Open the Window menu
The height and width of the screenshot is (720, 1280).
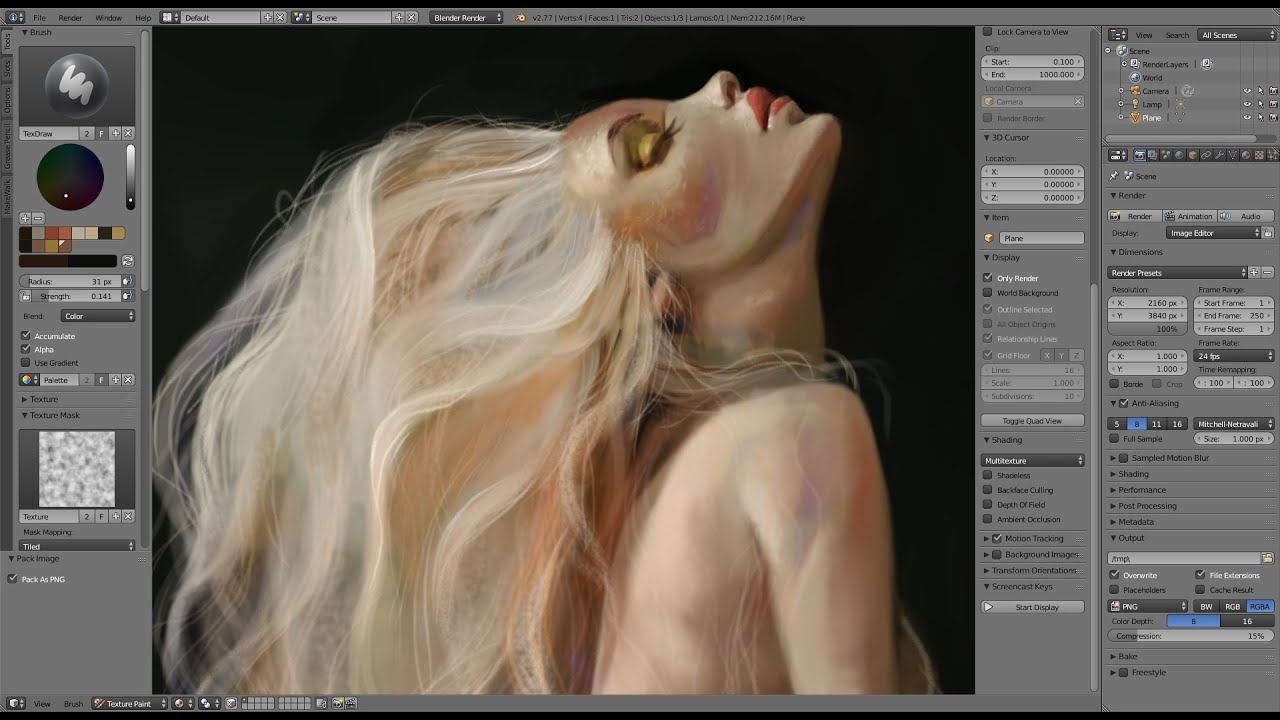click(x=108, y=18)
